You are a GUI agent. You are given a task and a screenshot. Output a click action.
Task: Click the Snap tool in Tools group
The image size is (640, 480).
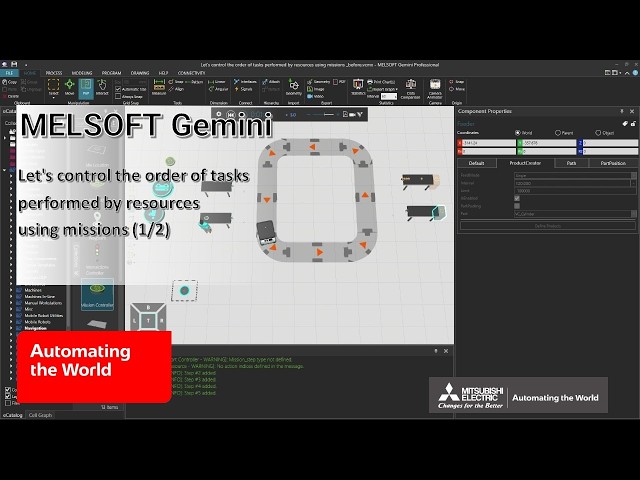177,82
